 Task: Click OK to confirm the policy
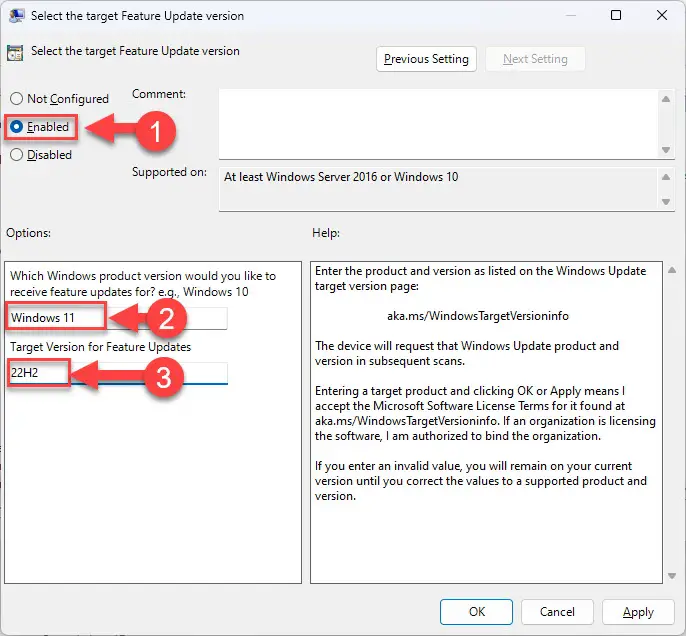coord(476,612)
